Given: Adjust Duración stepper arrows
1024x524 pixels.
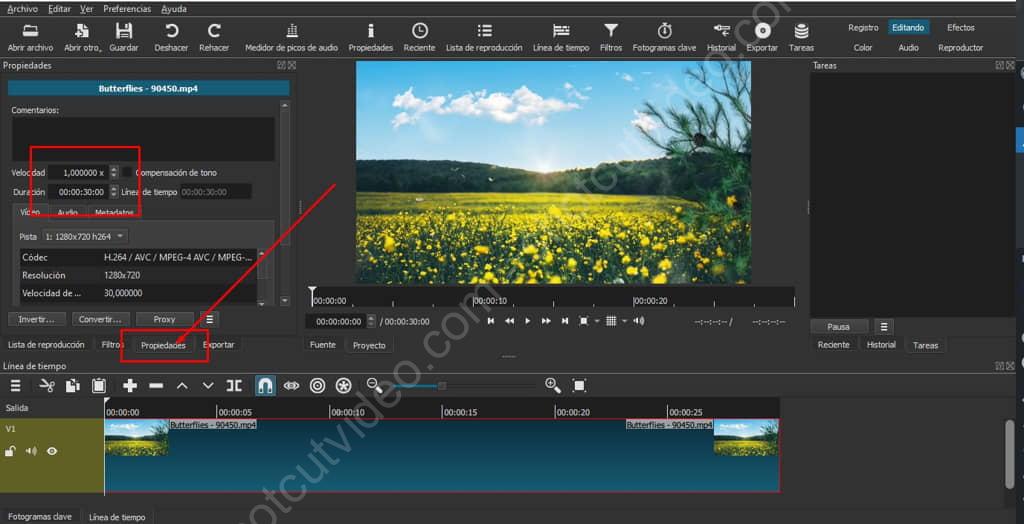Looking at the screenshot, I should click(114, 192).
